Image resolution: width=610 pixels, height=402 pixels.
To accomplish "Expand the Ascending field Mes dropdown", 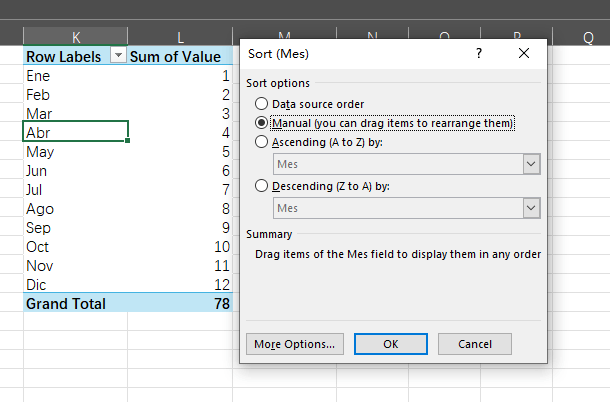I will 530,165.
